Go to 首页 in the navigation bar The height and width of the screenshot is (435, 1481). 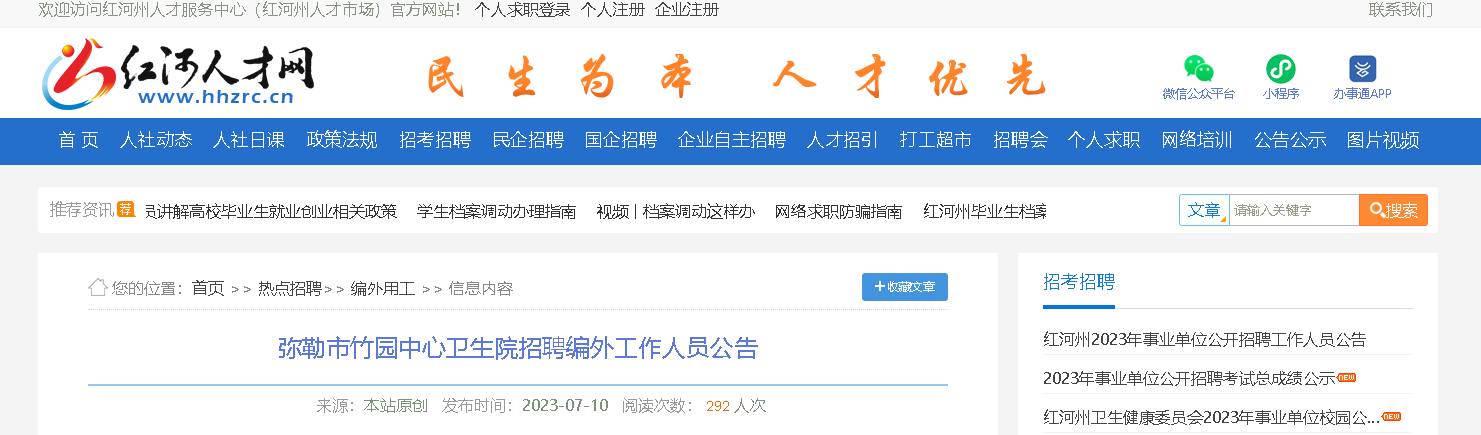(x=79, y=140)
